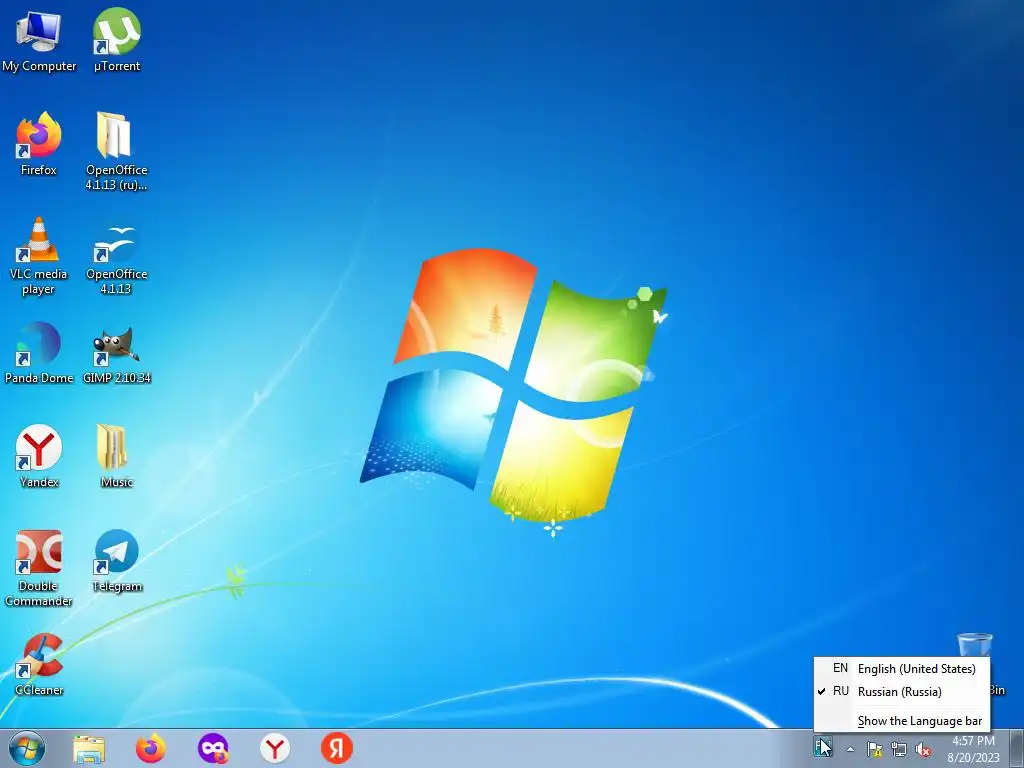Select the Firefox desktop shortcut
This screenshot has height=768, width=1024.
39,144
